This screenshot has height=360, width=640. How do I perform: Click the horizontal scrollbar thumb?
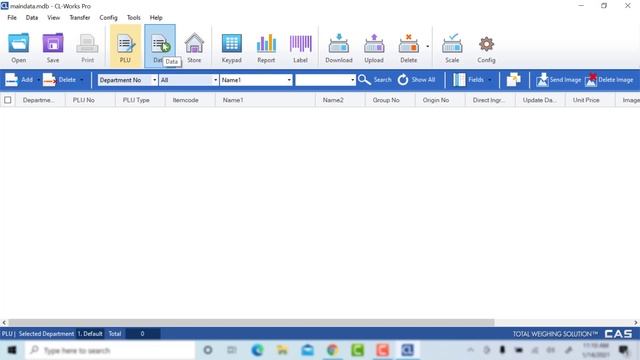coord(251,322)
